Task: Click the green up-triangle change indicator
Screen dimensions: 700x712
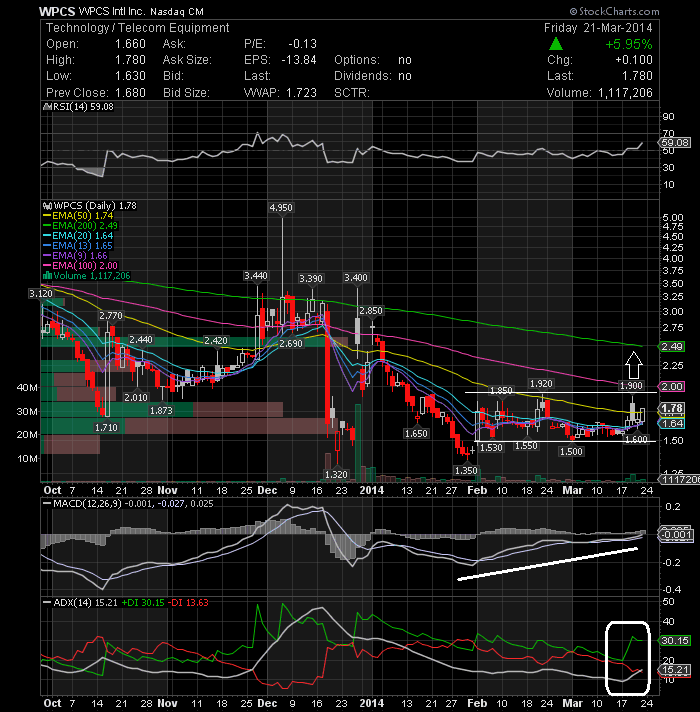Action: tap(555, 44)
